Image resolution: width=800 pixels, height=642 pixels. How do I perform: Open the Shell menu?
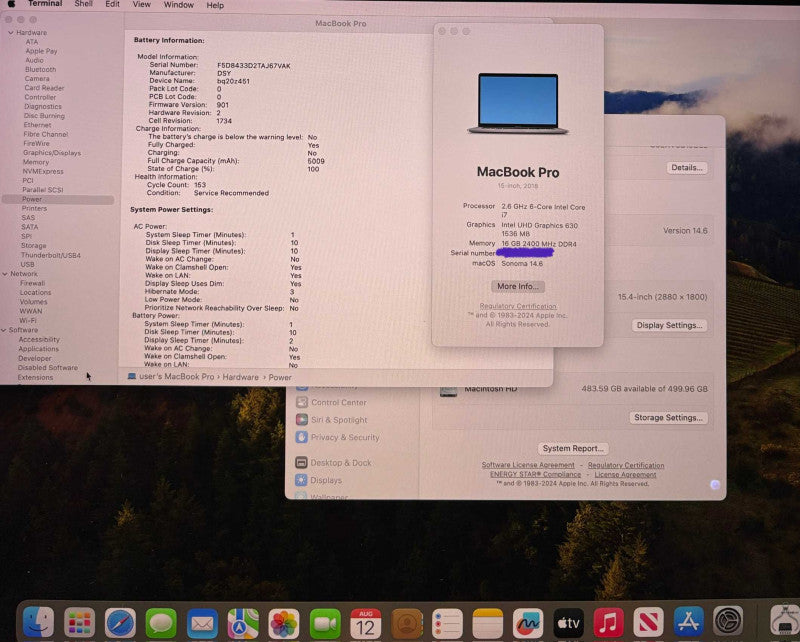point(83,4)
